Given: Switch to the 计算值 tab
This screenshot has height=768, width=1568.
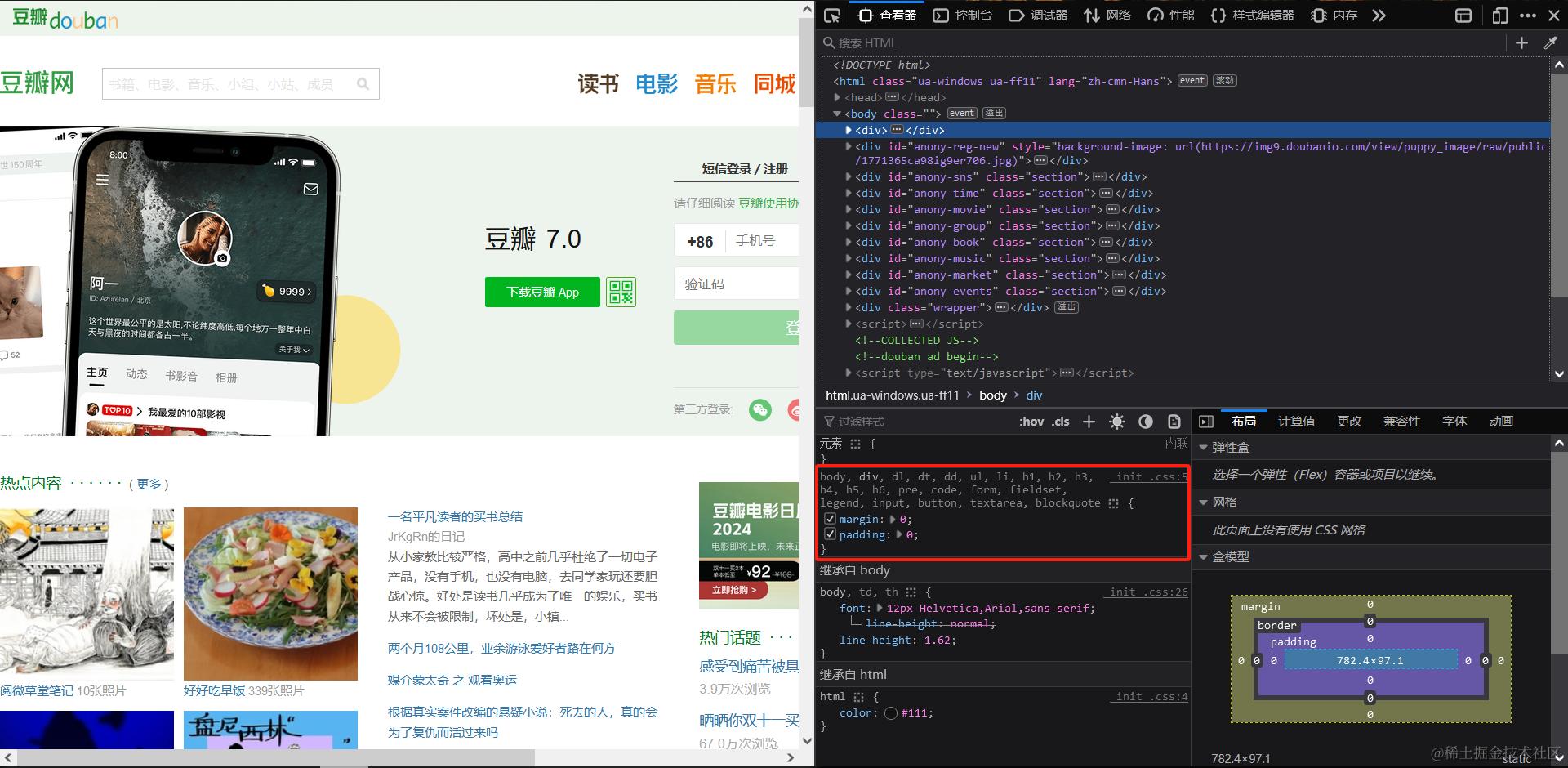Looking at the screenshot, I should [1297, 421].
